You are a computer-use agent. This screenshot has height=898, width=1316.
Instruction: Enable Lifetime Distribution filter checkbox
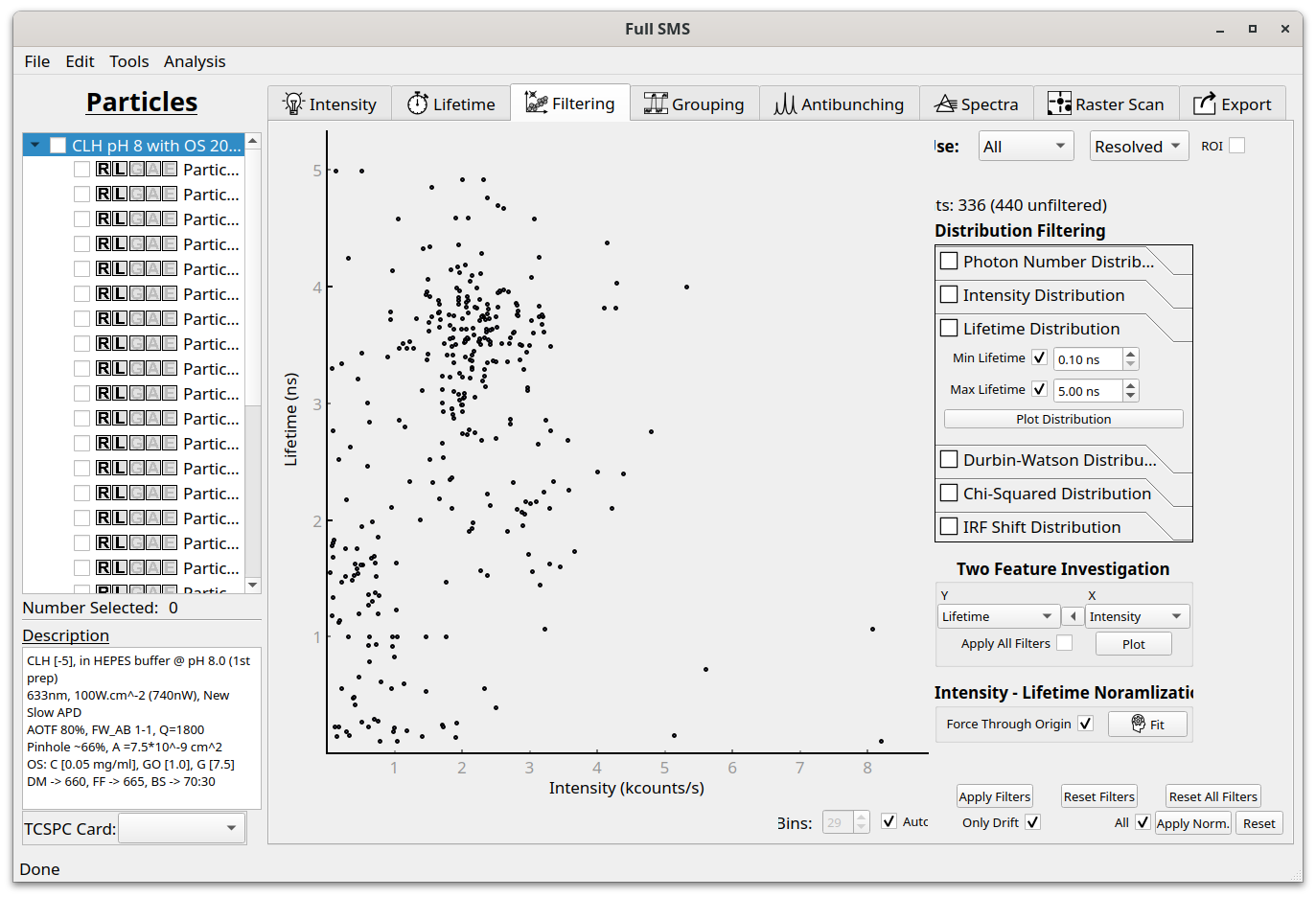[x=950, y=328]
